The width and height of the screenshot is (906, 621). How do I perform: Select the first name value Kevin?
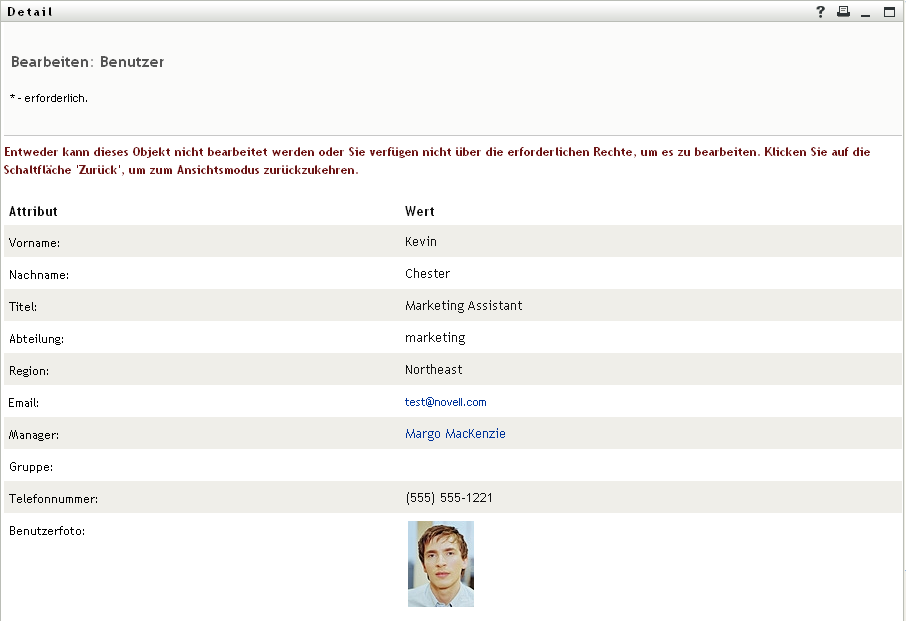tap(421, 242)
